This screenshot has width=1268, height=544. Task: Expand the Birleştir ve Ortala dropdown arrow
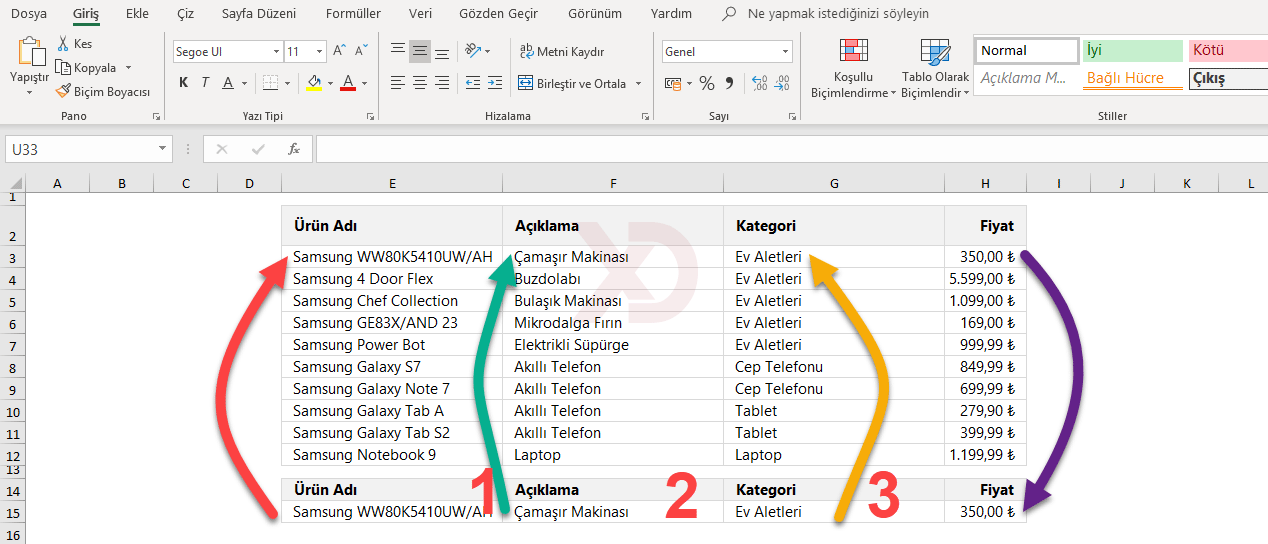point(638,83)
